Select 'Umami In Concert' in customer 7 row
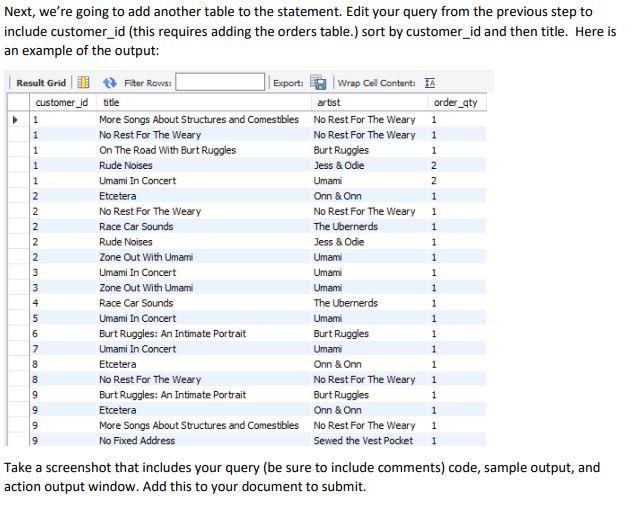 (x=137, y=349)
